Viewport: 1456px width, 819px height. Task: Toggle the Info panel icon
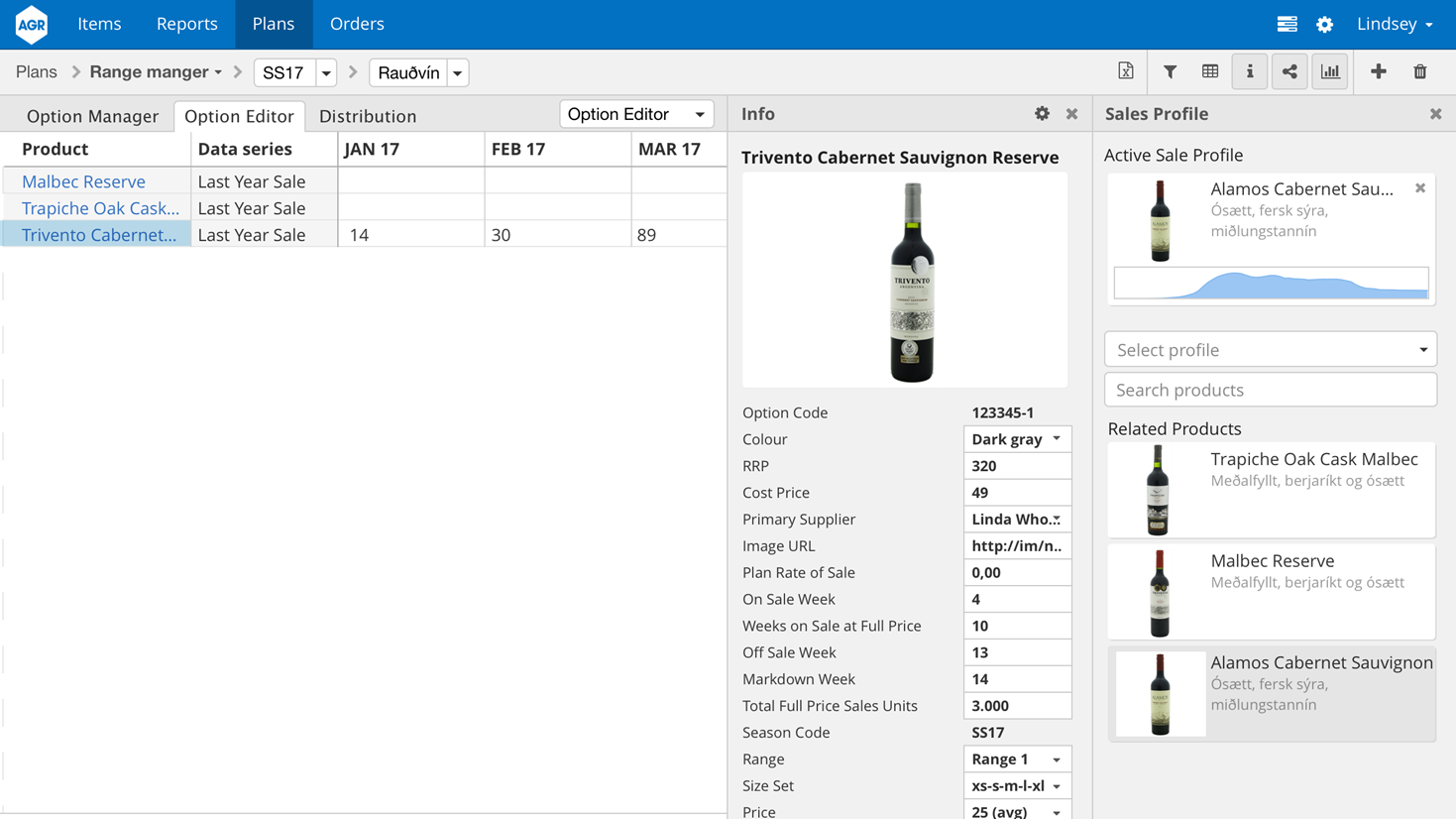[x=1250, y=71]
